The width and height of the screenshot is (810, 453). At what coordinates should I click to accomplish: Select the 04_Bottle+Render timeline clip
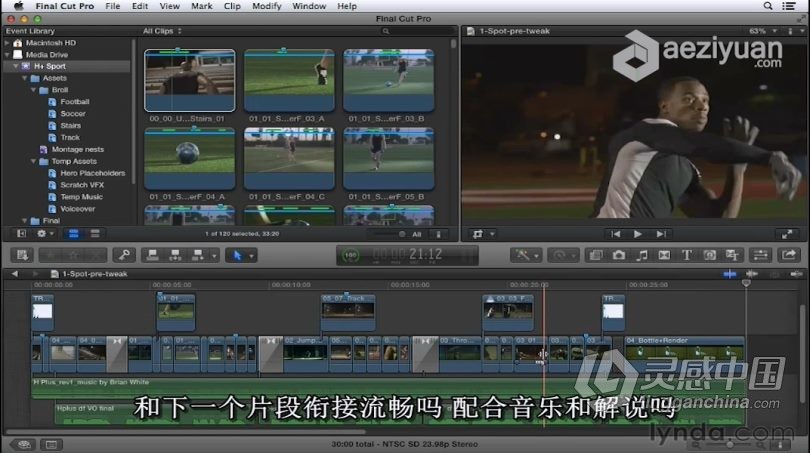tap(684, 353)
